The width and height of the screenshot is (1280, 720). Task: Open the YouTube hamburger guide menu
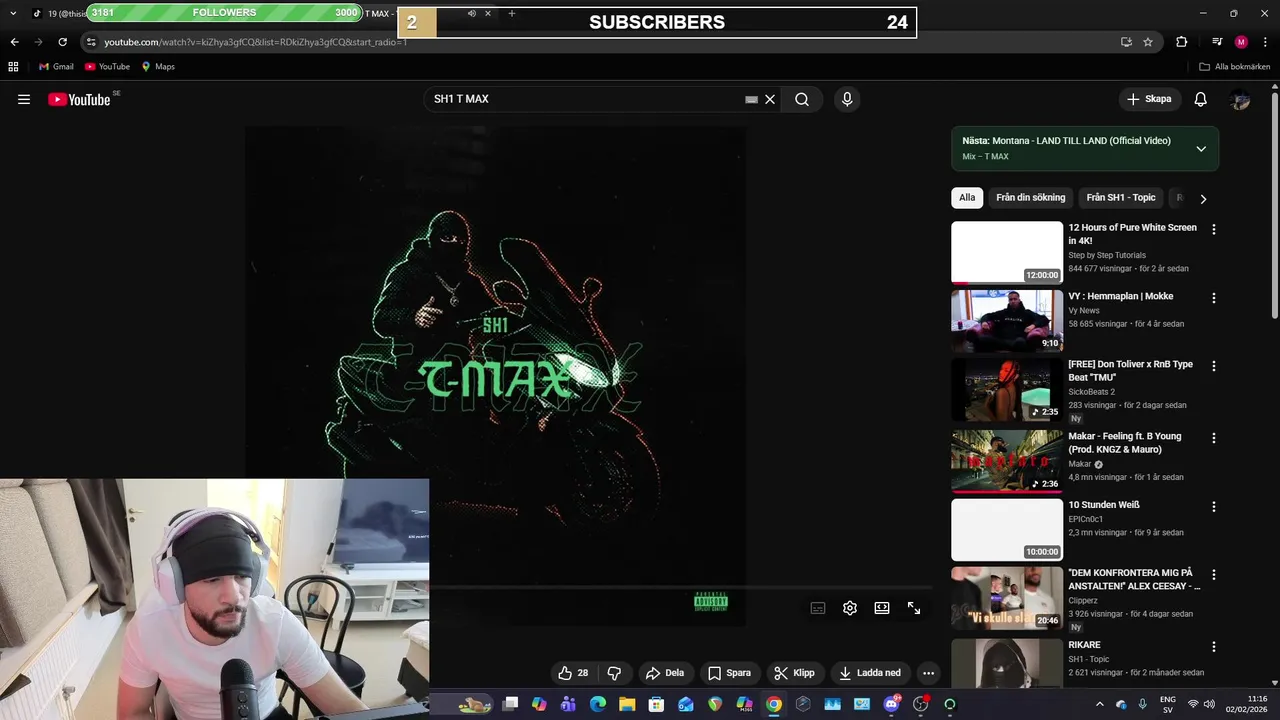(24, 99)
